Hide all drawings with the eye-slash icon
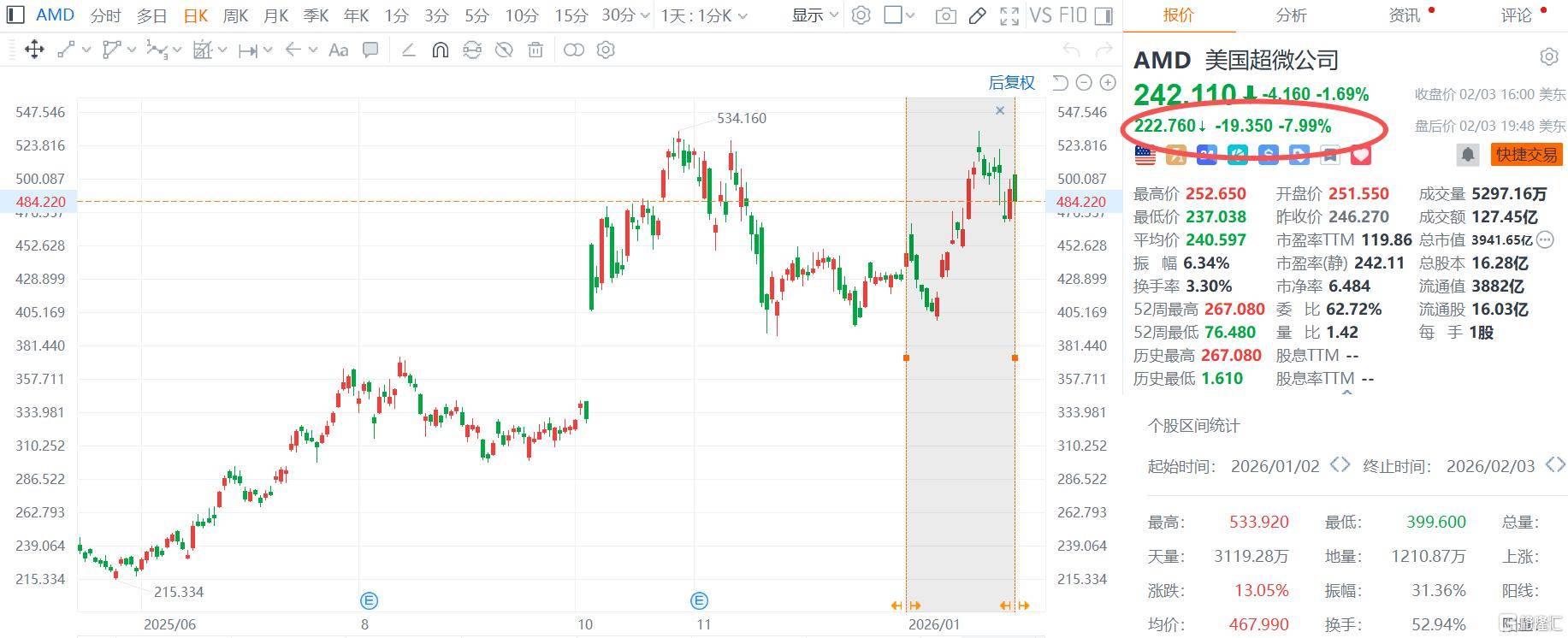Screen dimensions: 1568x638 [504, 50]
